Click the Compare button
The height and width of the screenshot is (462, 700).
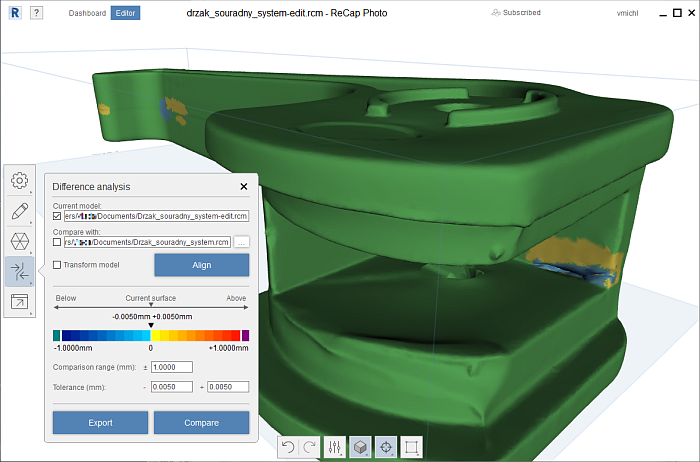pyautogui.click(x=201, y=422)
